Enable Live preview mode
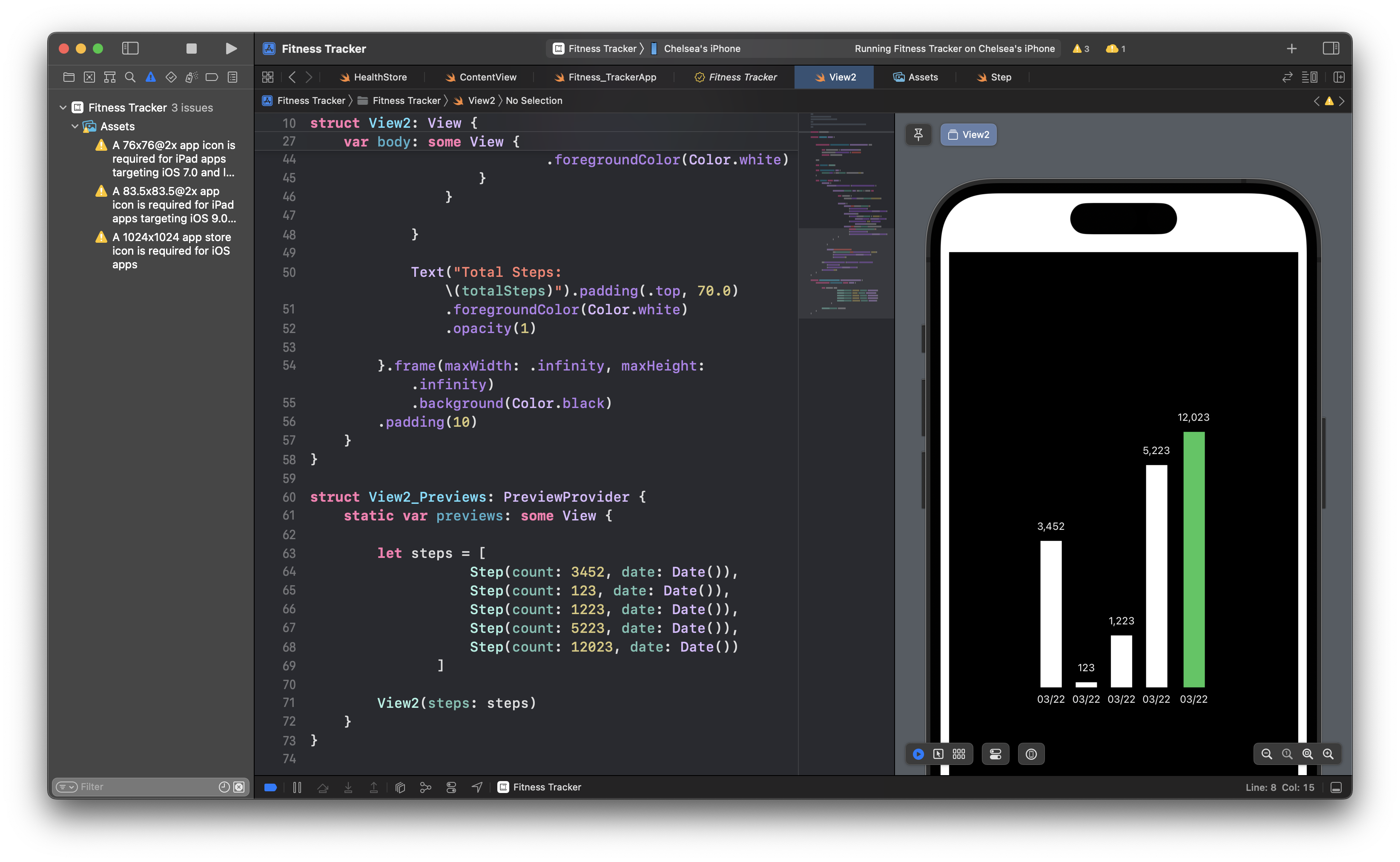1400x862 pixels. coord(918,754)
